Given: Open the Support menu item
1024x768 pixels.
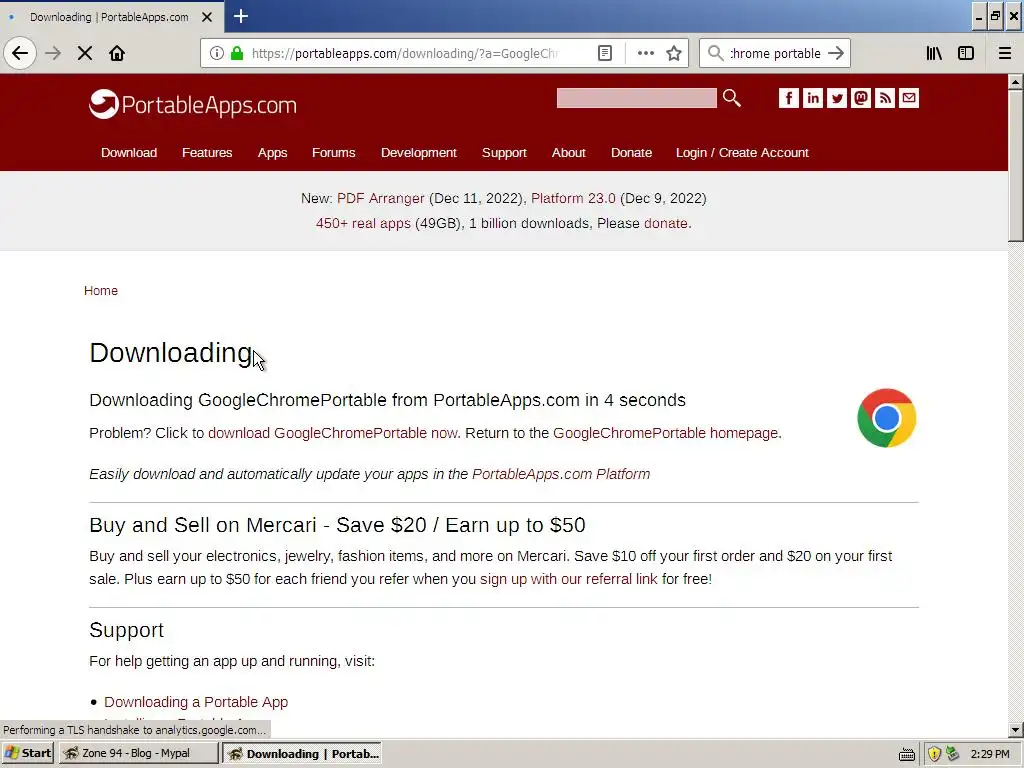Looking at the screenshot, I should 504,152.
